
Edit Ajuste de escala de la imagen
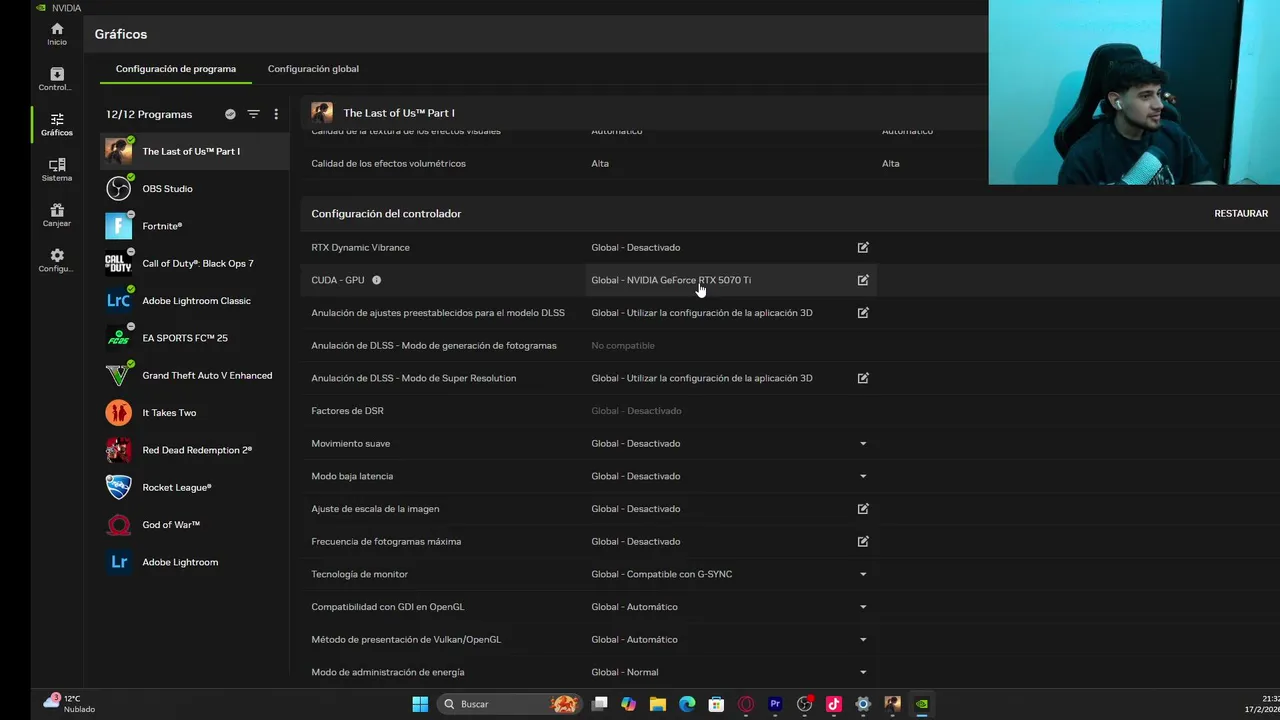863,509
